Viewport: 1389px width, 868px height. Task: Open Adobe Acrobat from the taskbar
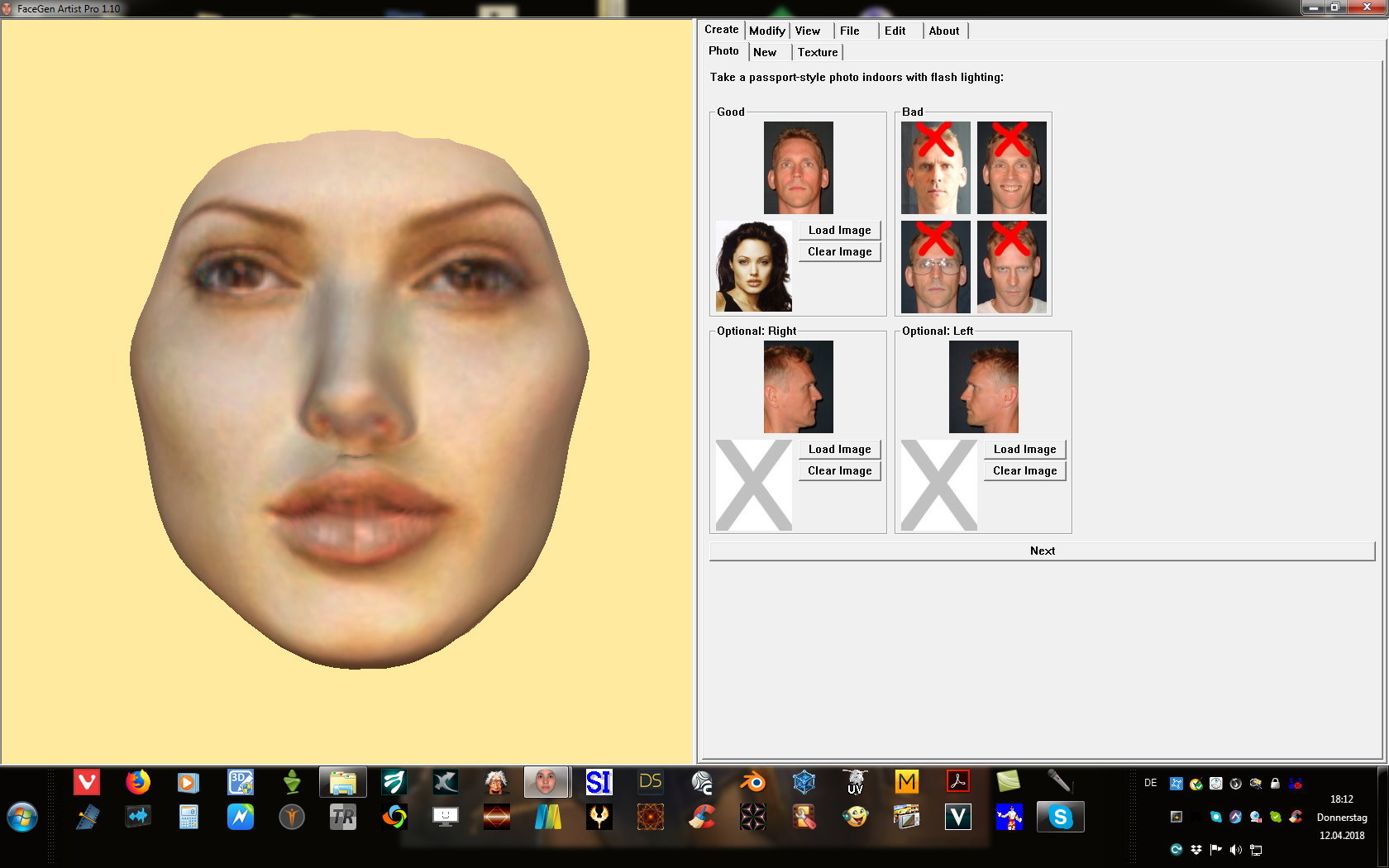pyautogui.click(x=957, y=781)
